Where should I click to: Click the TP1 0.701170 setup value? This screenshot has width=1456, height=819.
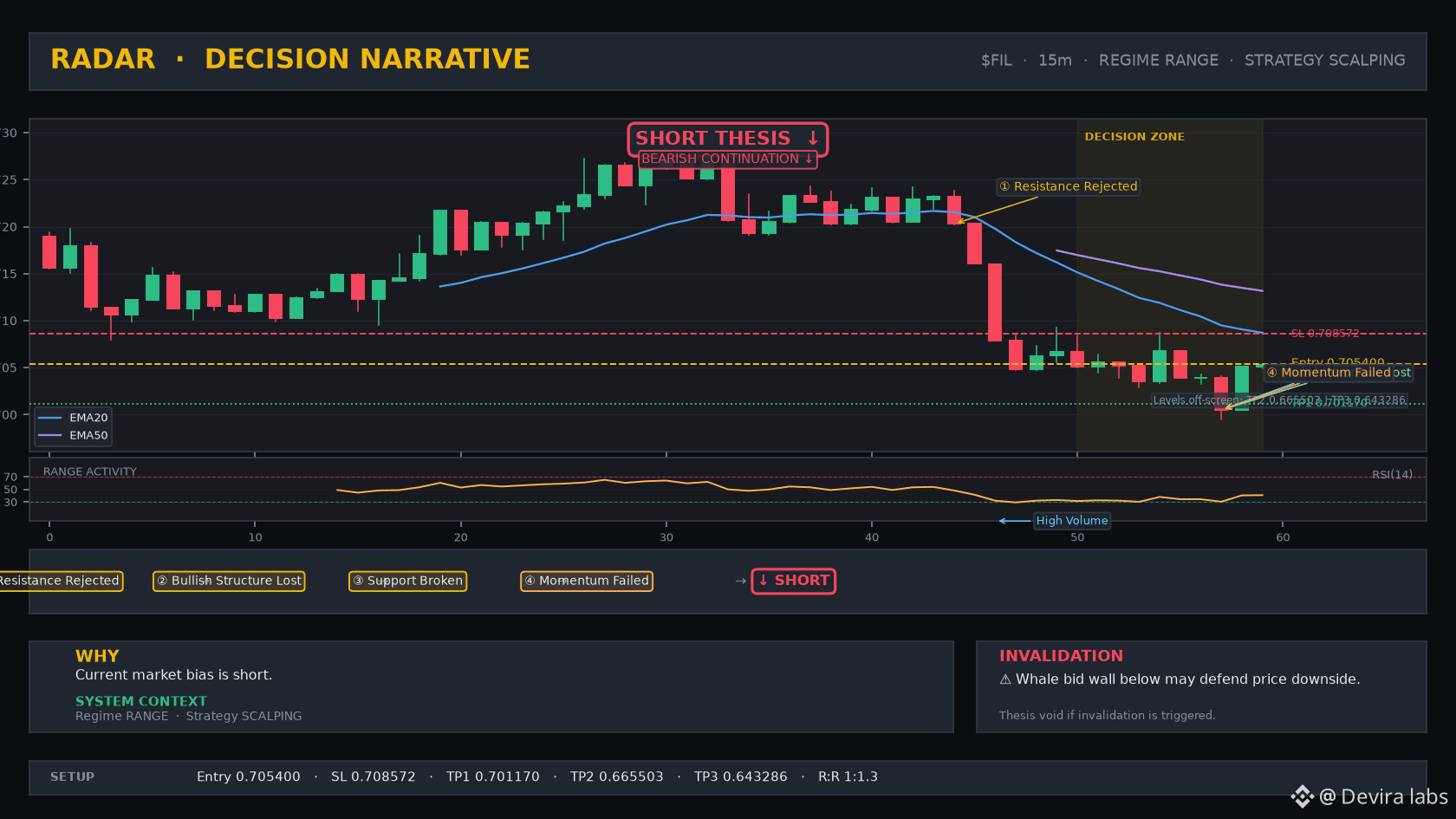(x=492, y=777)
